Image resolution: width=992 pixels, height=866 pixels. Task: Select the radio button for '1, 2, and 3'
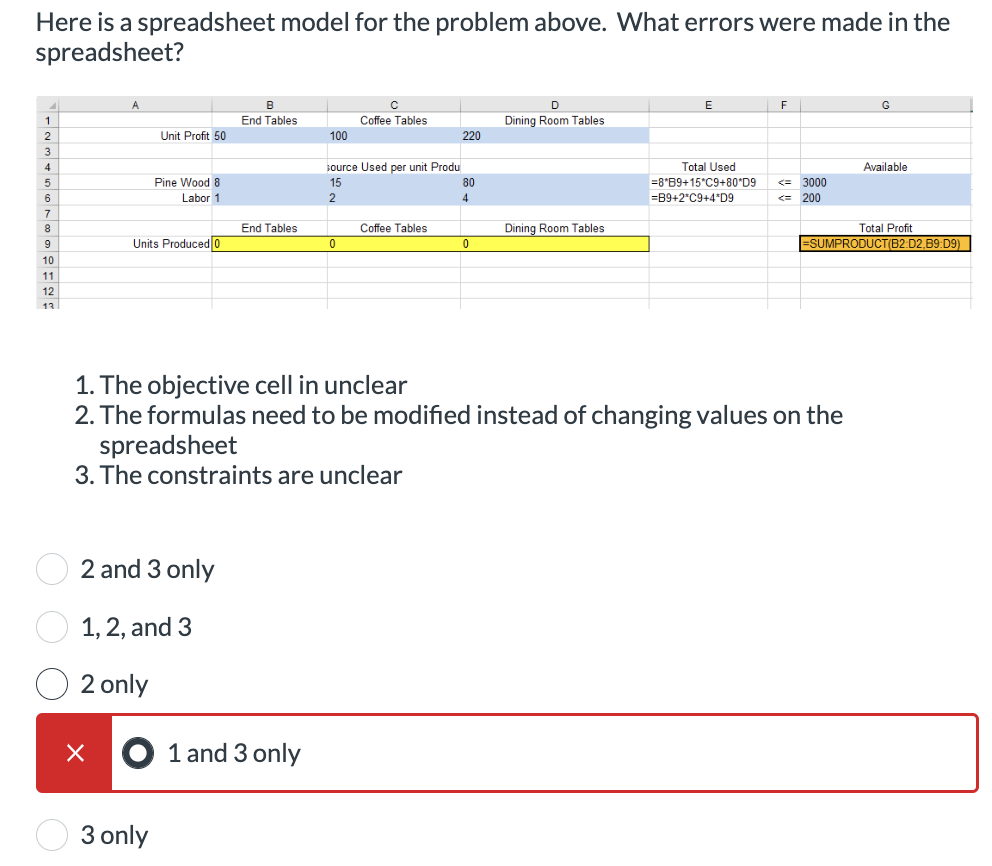(x=52, y=628)
